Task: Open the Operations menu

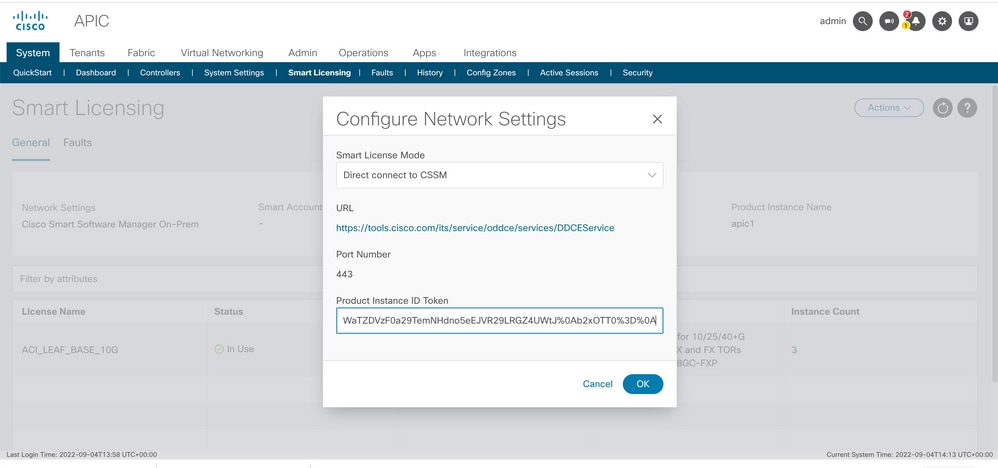Action: click(x=363, y=53)
